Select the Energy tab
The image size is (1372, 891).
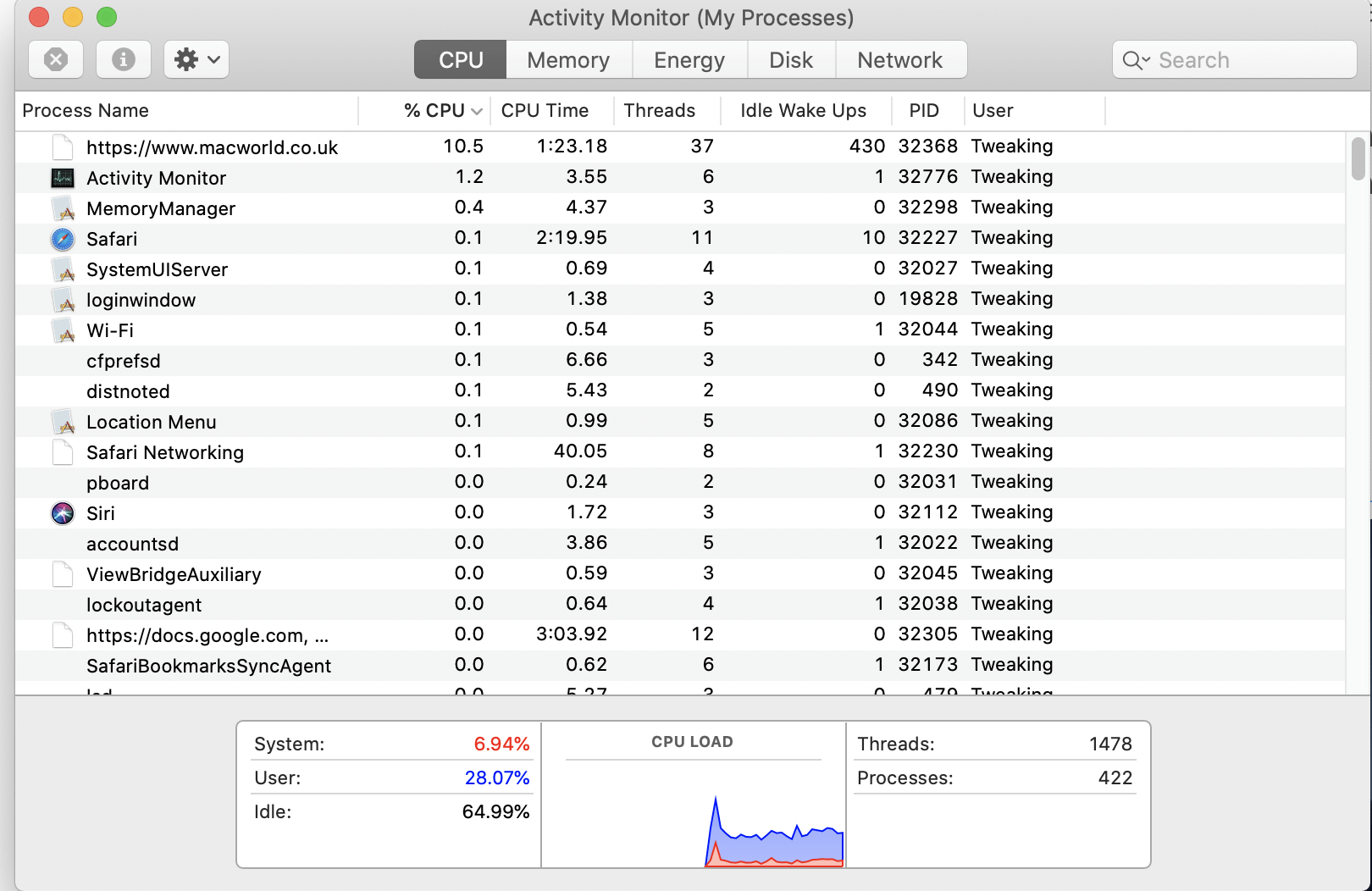pyautogui.click(x=689, y=59)
